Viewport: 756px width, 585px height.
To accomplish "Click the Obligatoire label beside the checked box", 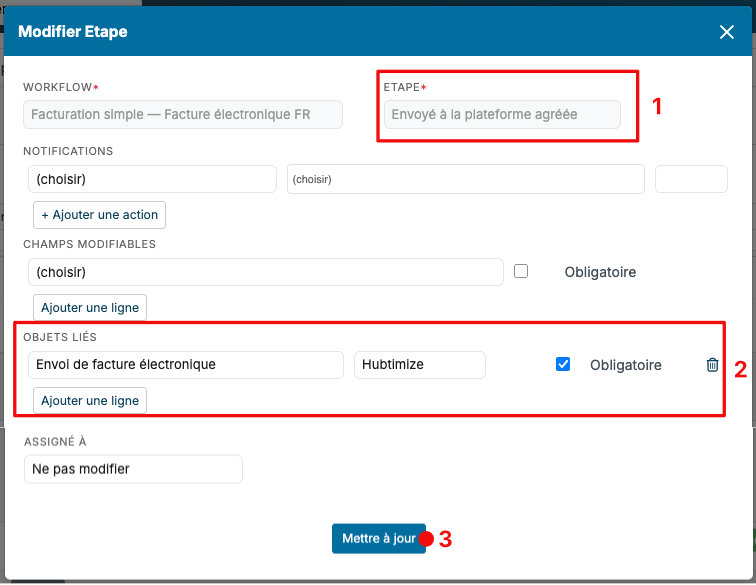I will [625, 365].
